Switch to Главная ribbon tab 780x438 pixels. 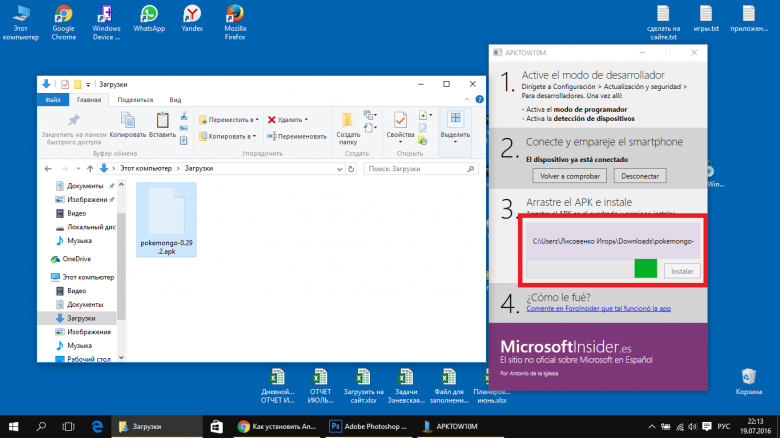89,100
